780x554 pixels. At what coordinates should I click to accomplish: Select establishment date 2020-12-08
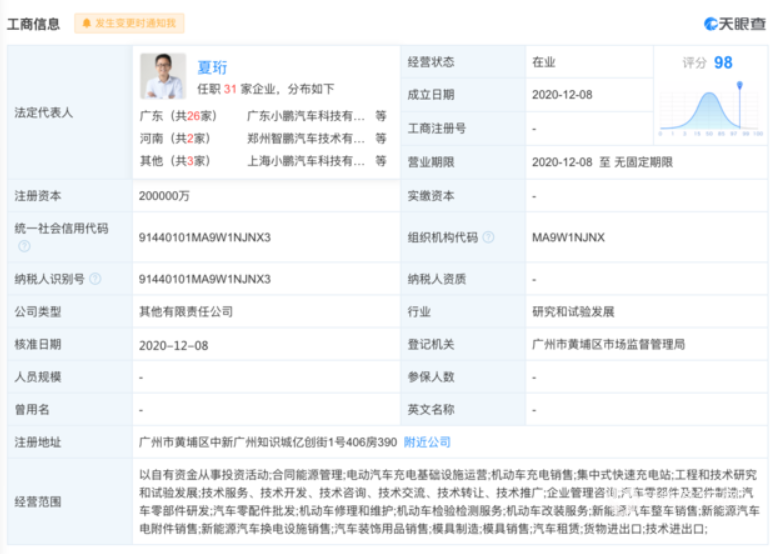click(x=562, y=95)
